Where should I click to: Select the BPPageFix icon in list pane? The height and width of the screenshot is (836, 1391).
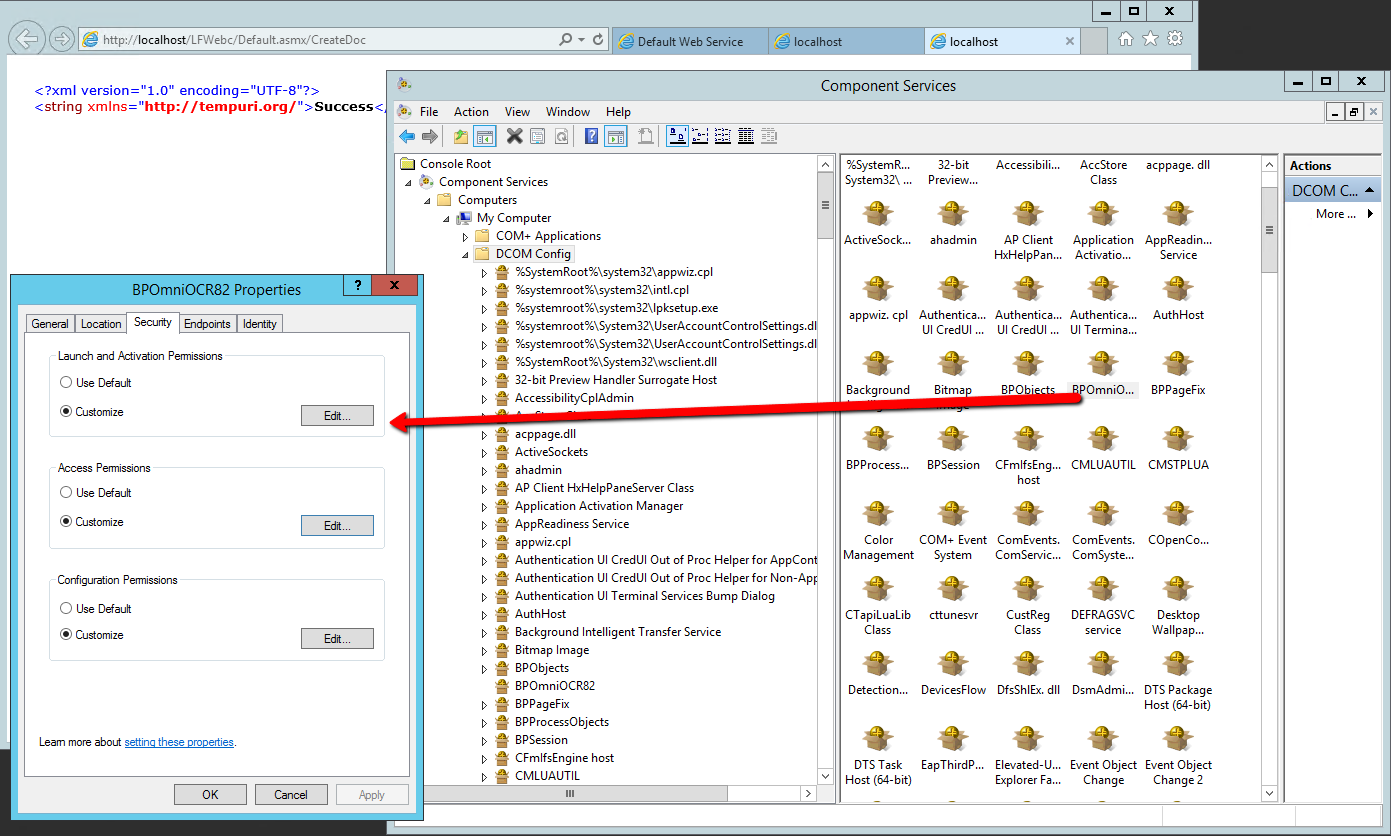[1178, 374]
